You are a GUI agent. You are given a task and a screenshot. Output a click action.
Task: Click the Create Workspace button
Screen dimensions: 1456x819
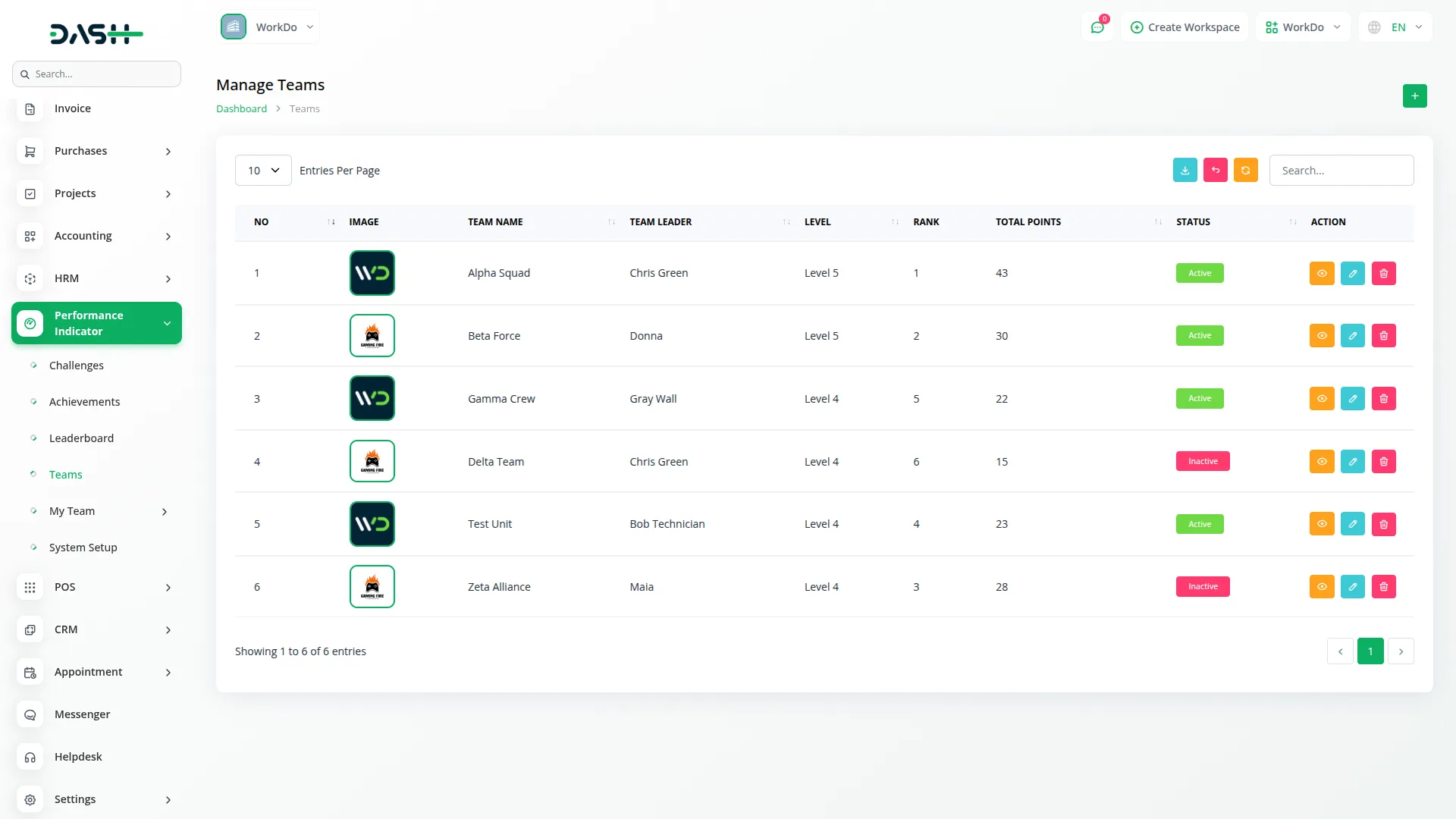[1185, 27]
